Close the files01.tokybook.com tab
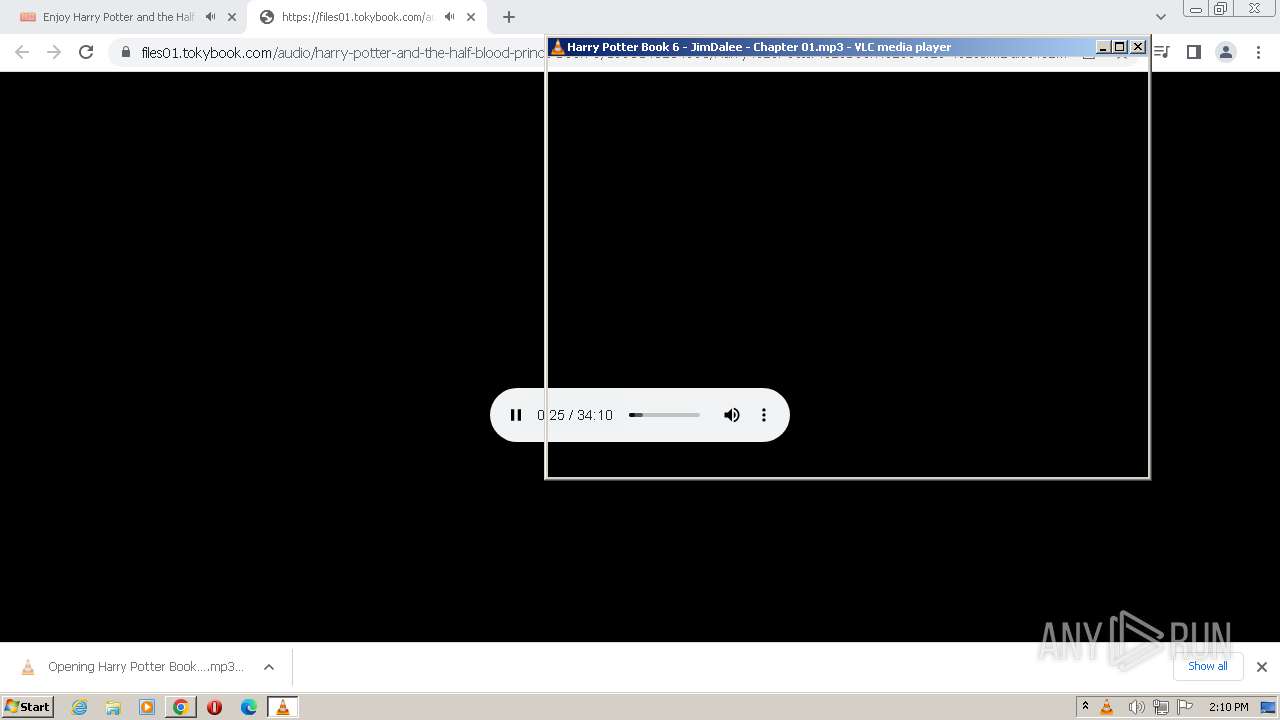The image size is (1280, 720). pos(471,17)
